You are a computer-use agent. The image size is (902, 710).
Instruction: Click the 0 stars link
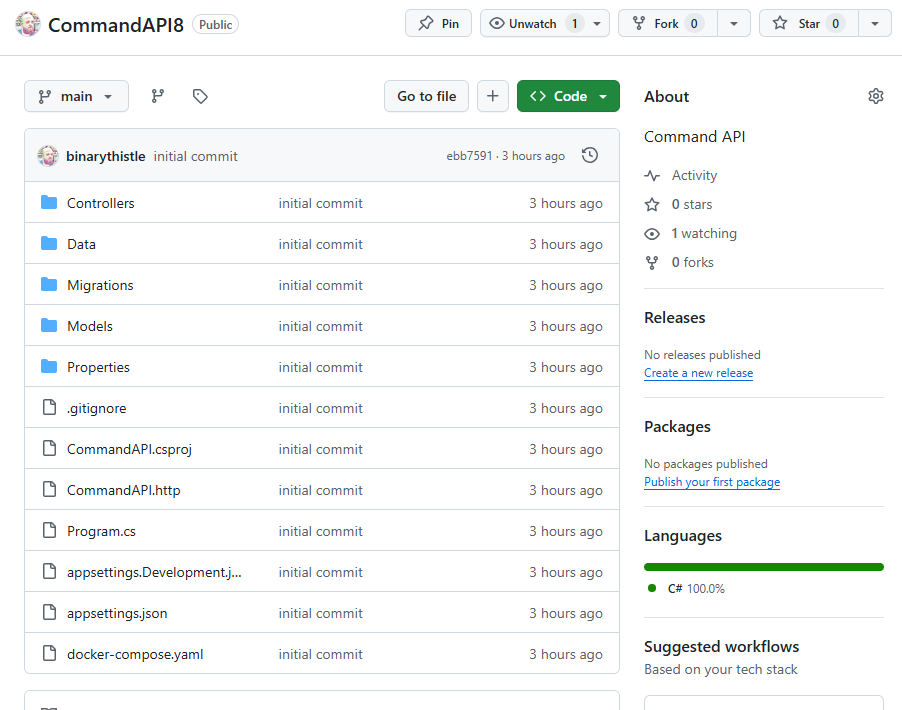(x=692, y=204)
